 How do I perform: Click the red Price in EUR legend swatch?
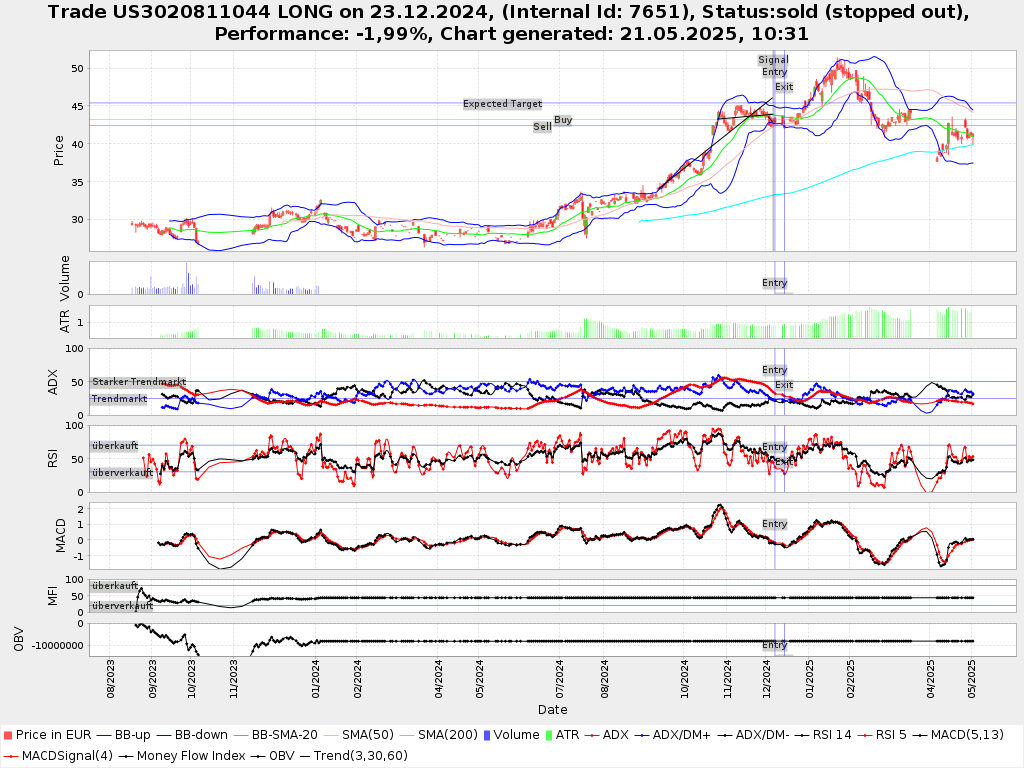[9, 735]
